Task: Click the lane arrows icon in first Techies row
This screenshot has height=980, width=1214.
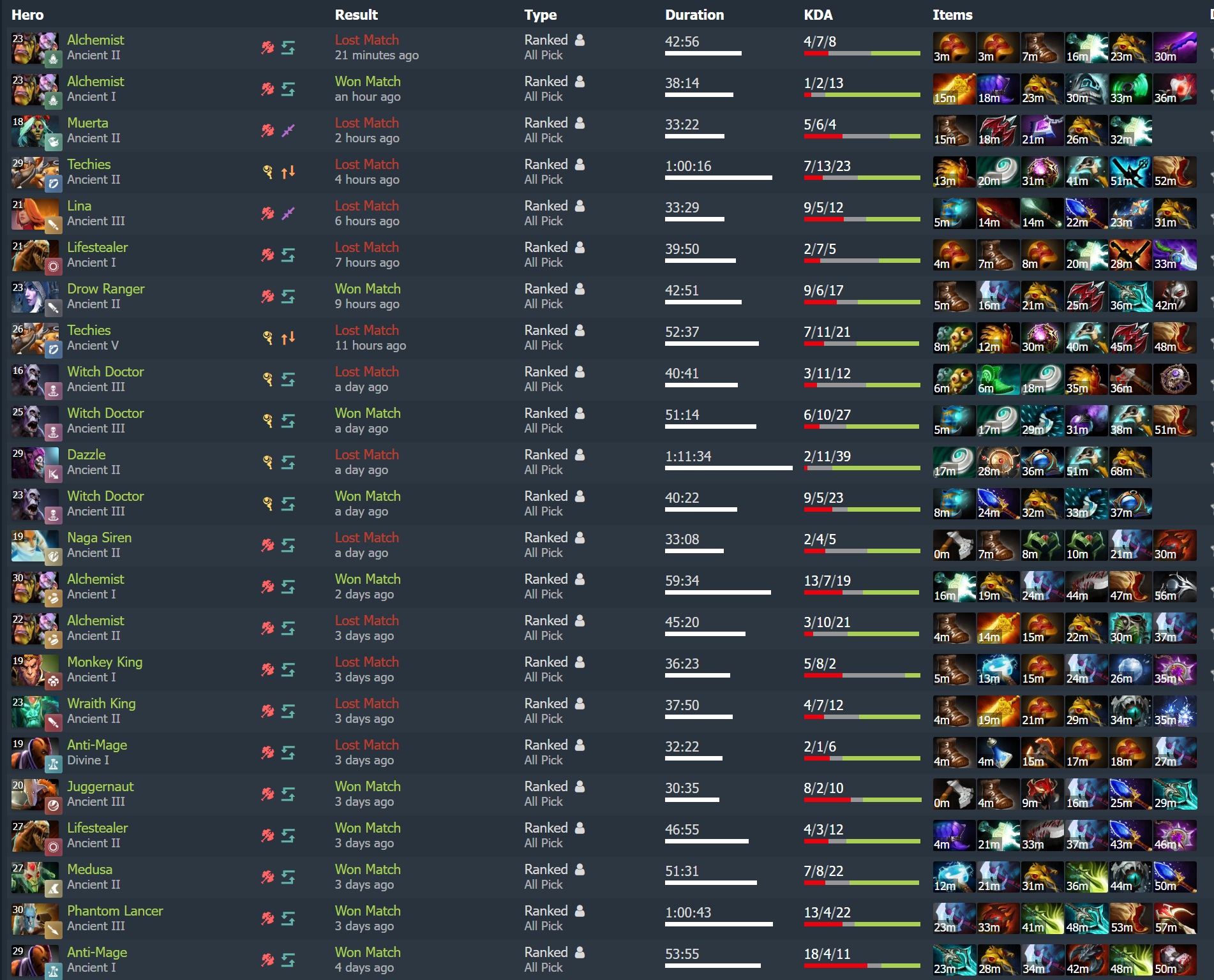Action: pos(288,172)
